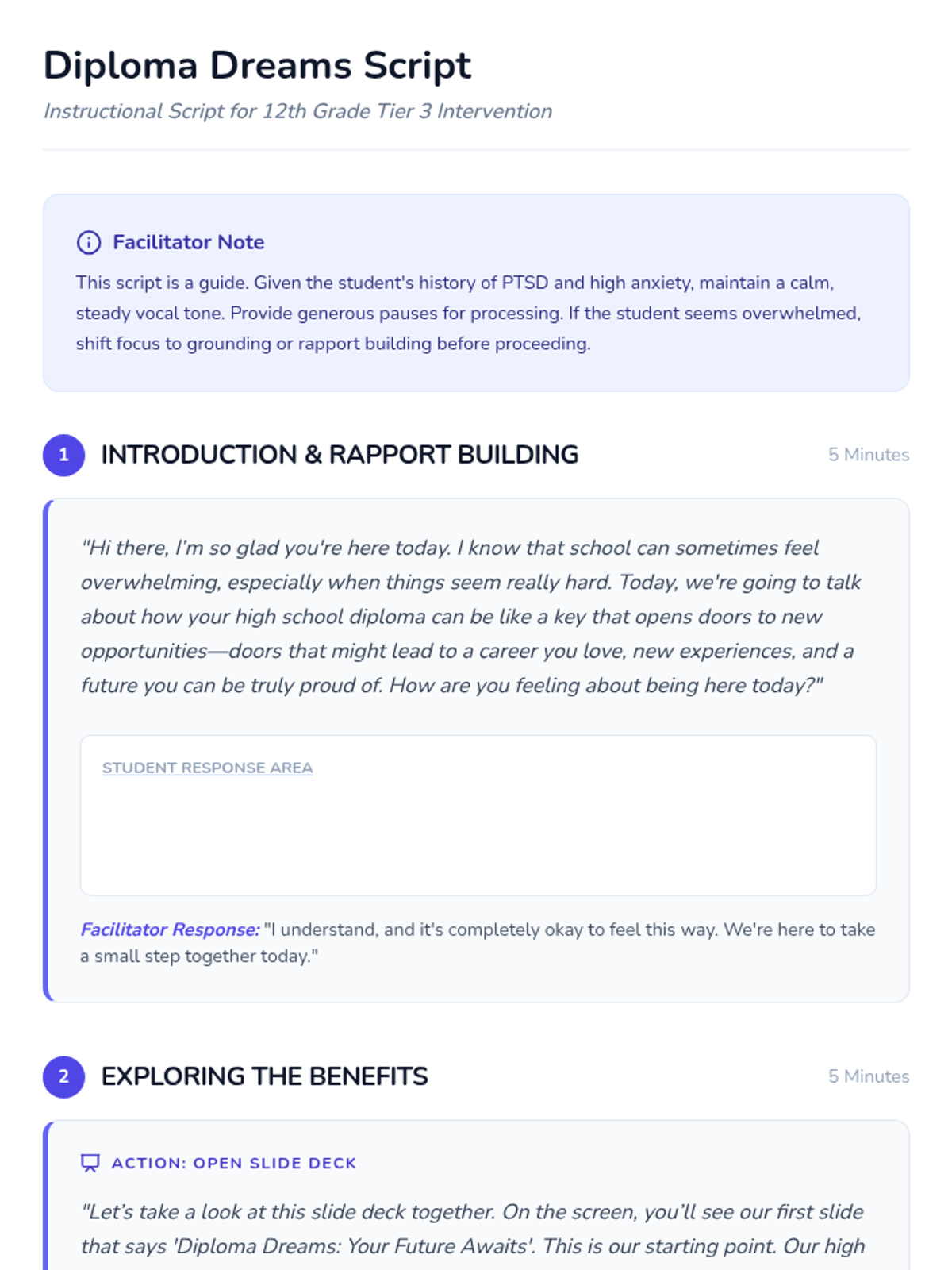Screen dimensions: 952x1270
Task: Click the "Let's take a look" slide deck script
Action: (x=472, y=1229)
